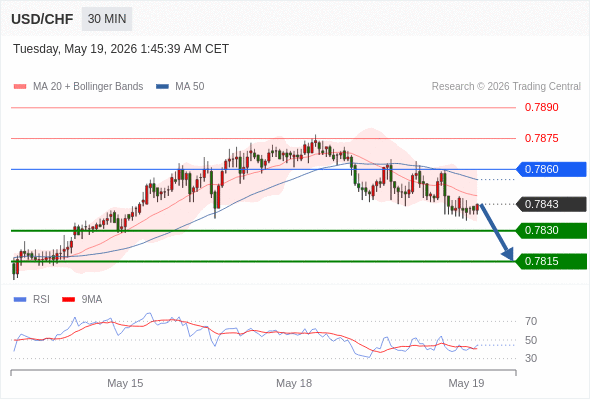This screenshot has height=400, width=590.
Task: Toggle the RSI legend label
Action: [x=41, y=300]
